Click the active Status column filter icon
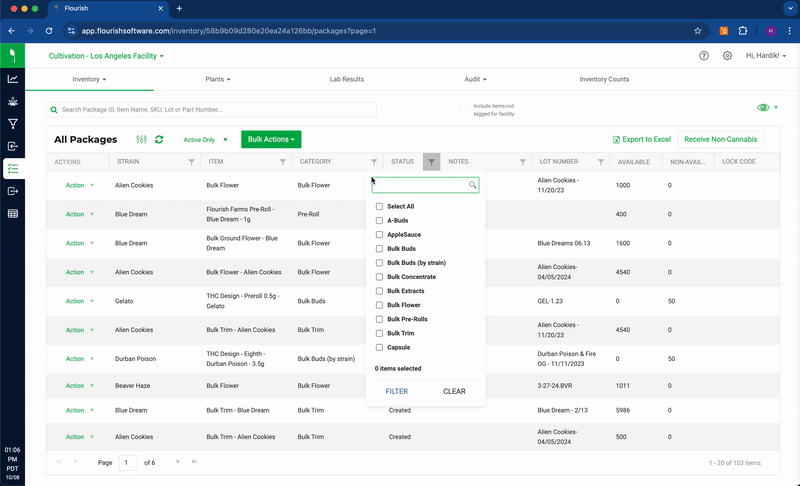 click(x=431, y=162)
